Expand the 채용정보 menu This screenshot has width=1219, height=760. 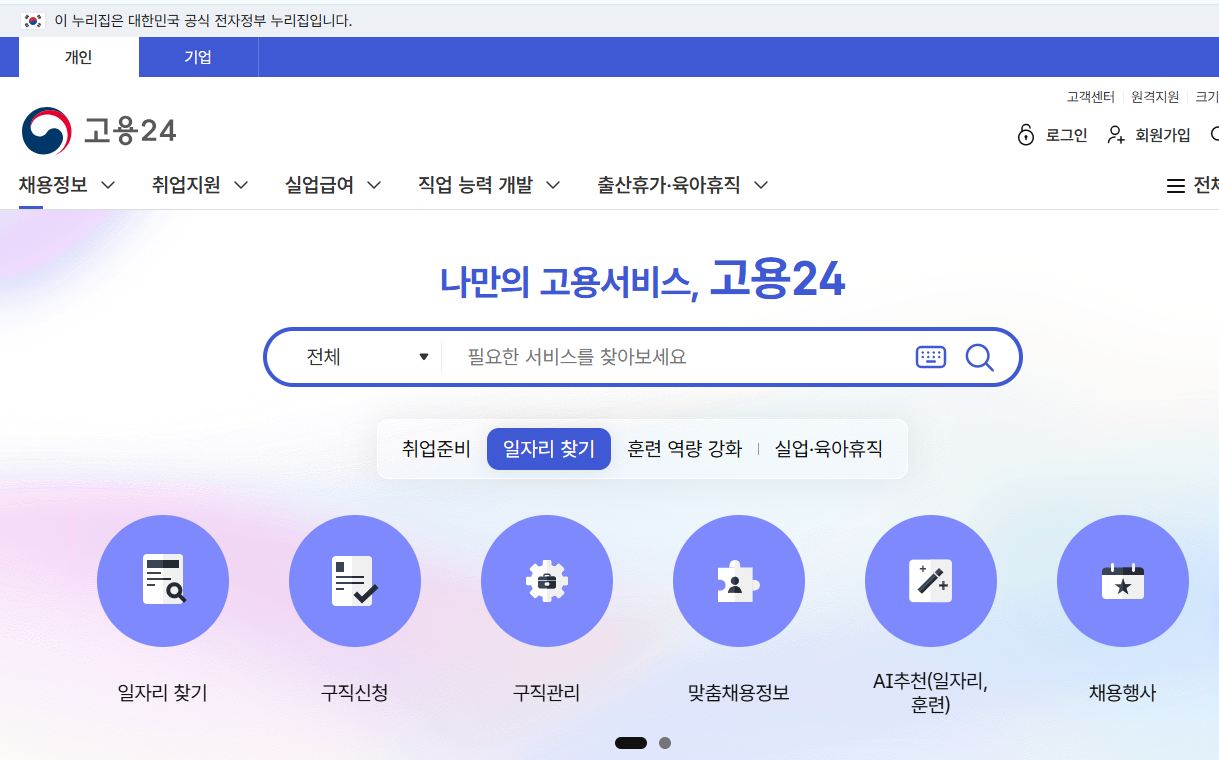(x=67, y=185)
